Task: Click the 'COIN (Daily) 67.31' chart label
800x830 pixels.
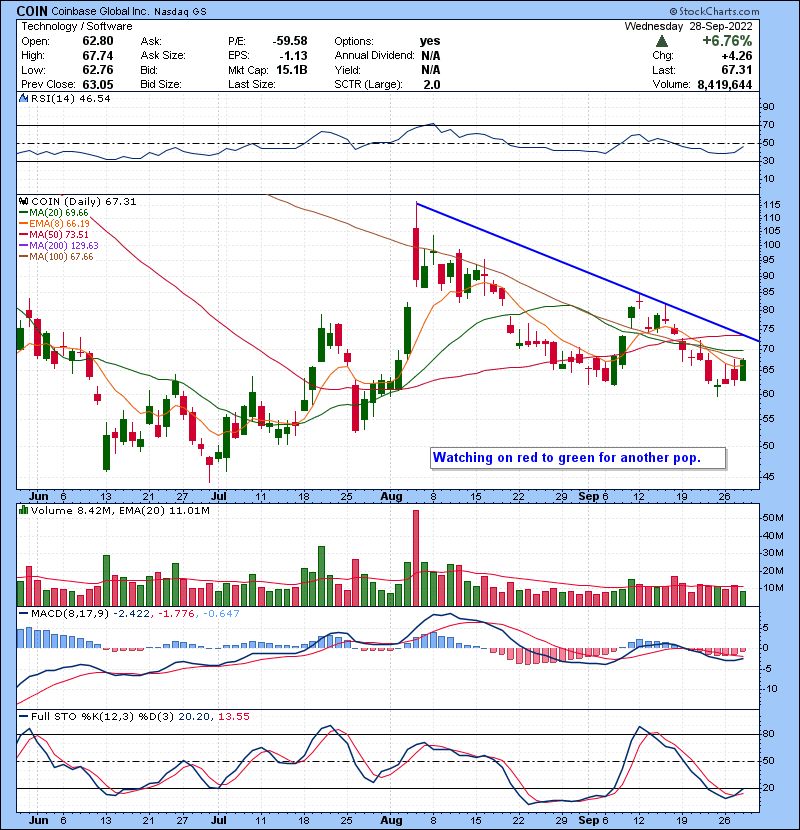Action: click(x=84, y=201)
